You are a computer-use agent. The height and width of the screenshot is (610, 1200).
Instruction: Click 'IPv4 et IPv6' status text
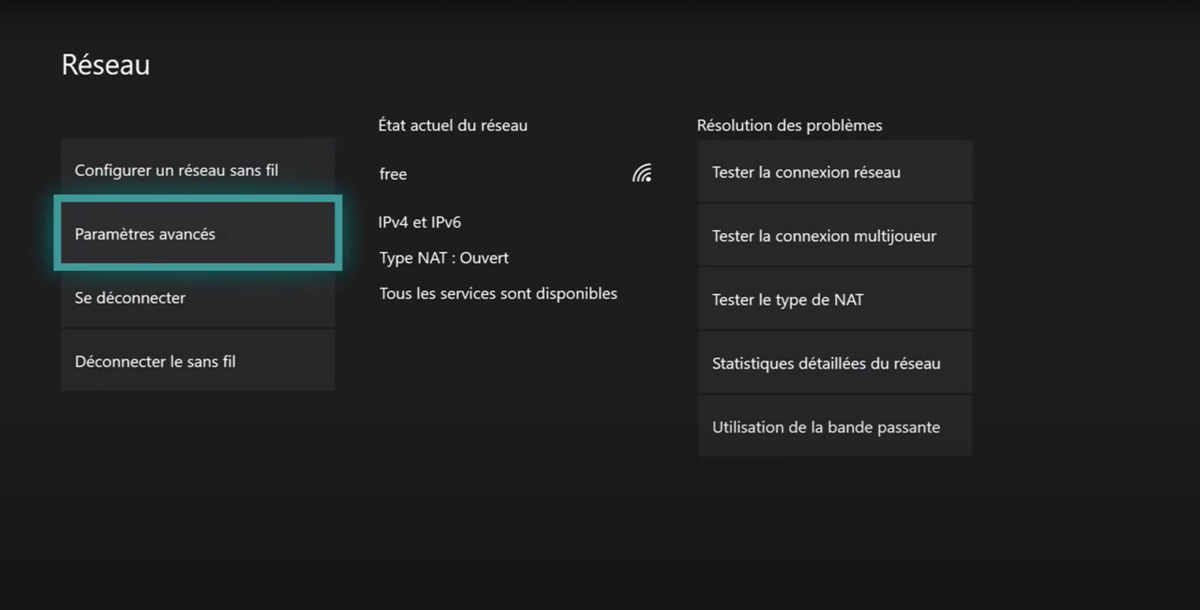click(420, 222)
